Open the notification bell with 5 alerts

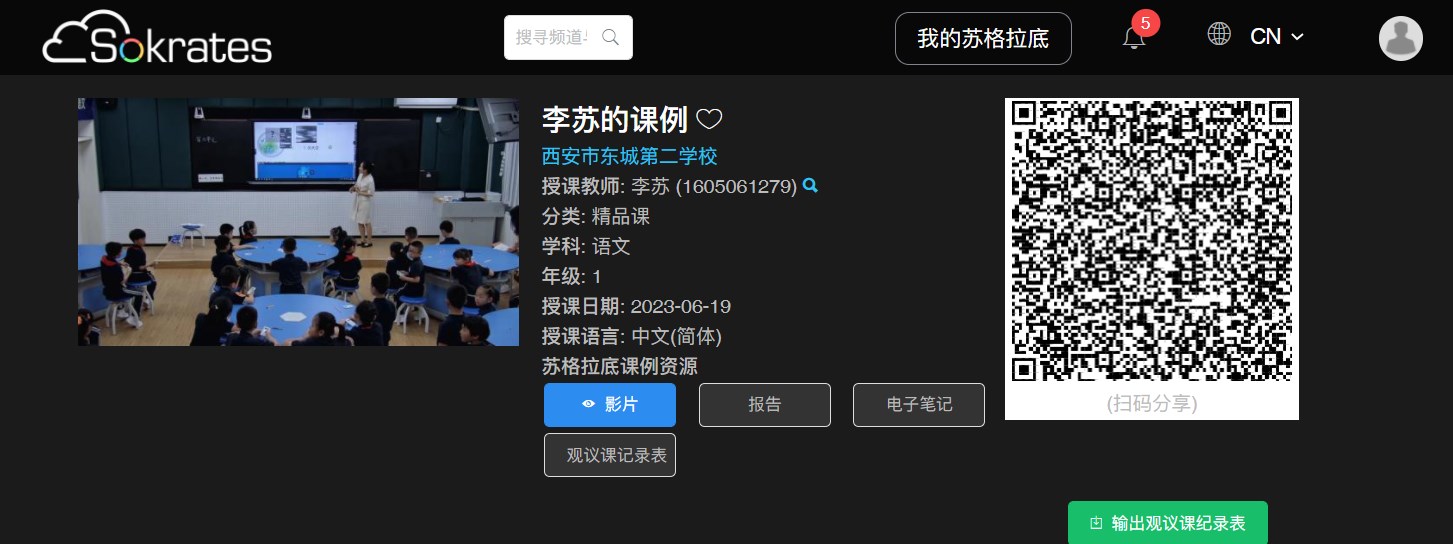point(1134,38)
